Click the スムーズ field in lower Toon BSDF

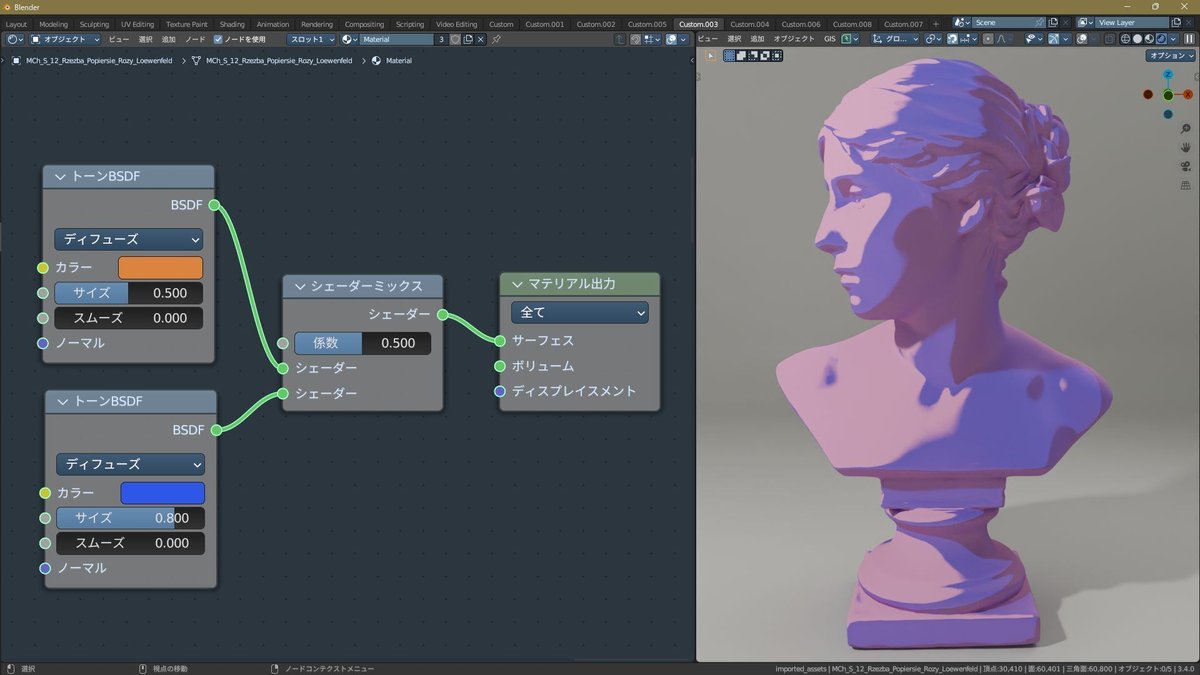(130, 543)
